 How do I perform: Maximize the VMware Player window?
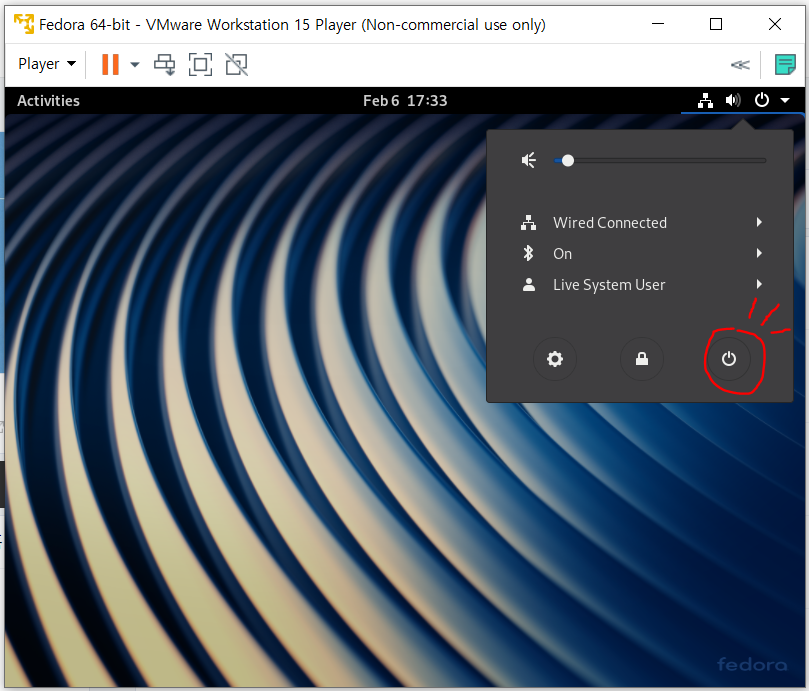pos(716,24)
